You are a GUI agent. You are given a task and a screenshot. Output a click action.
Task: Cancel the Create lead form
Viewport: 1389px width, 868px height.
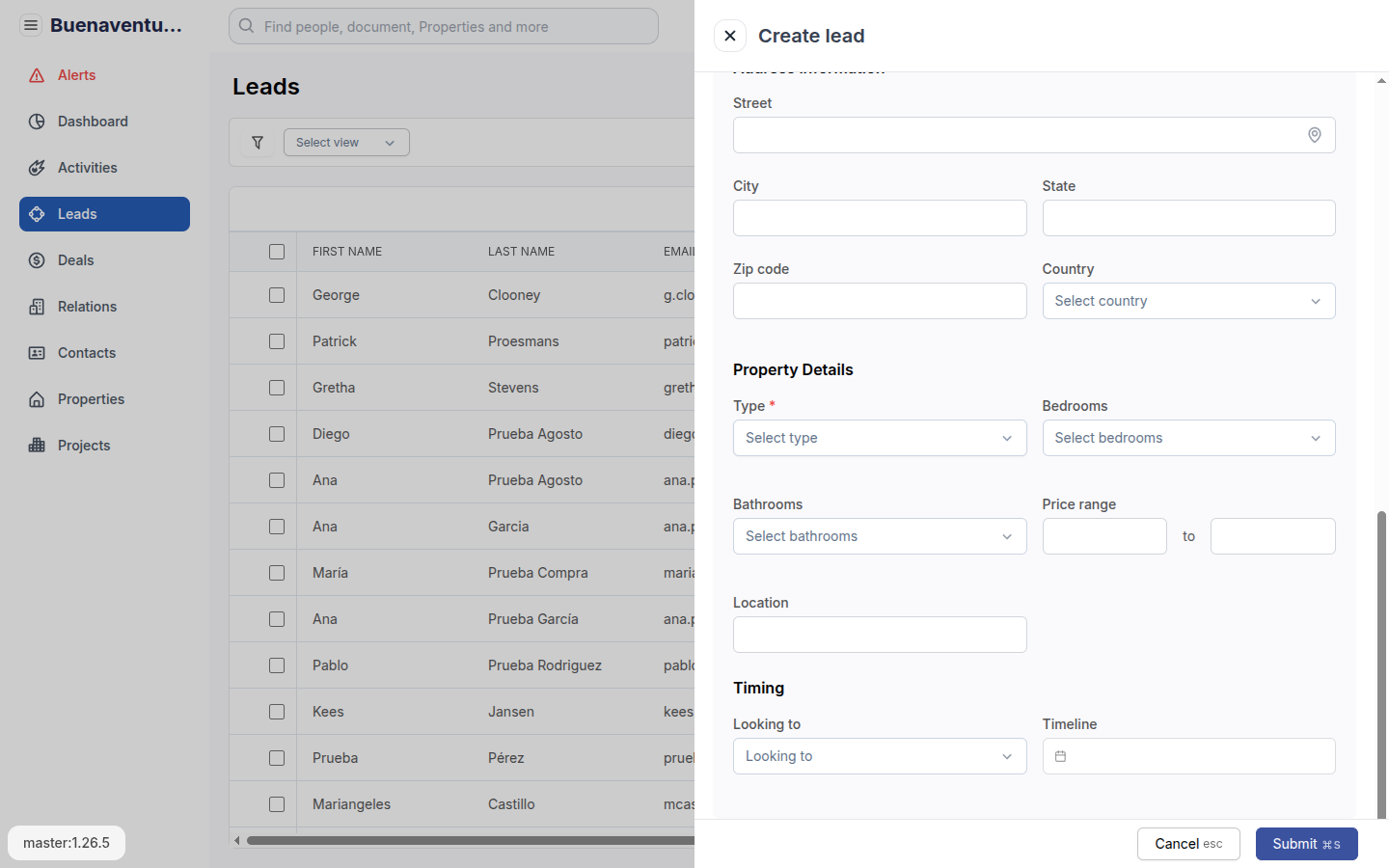click(1188, 844)
